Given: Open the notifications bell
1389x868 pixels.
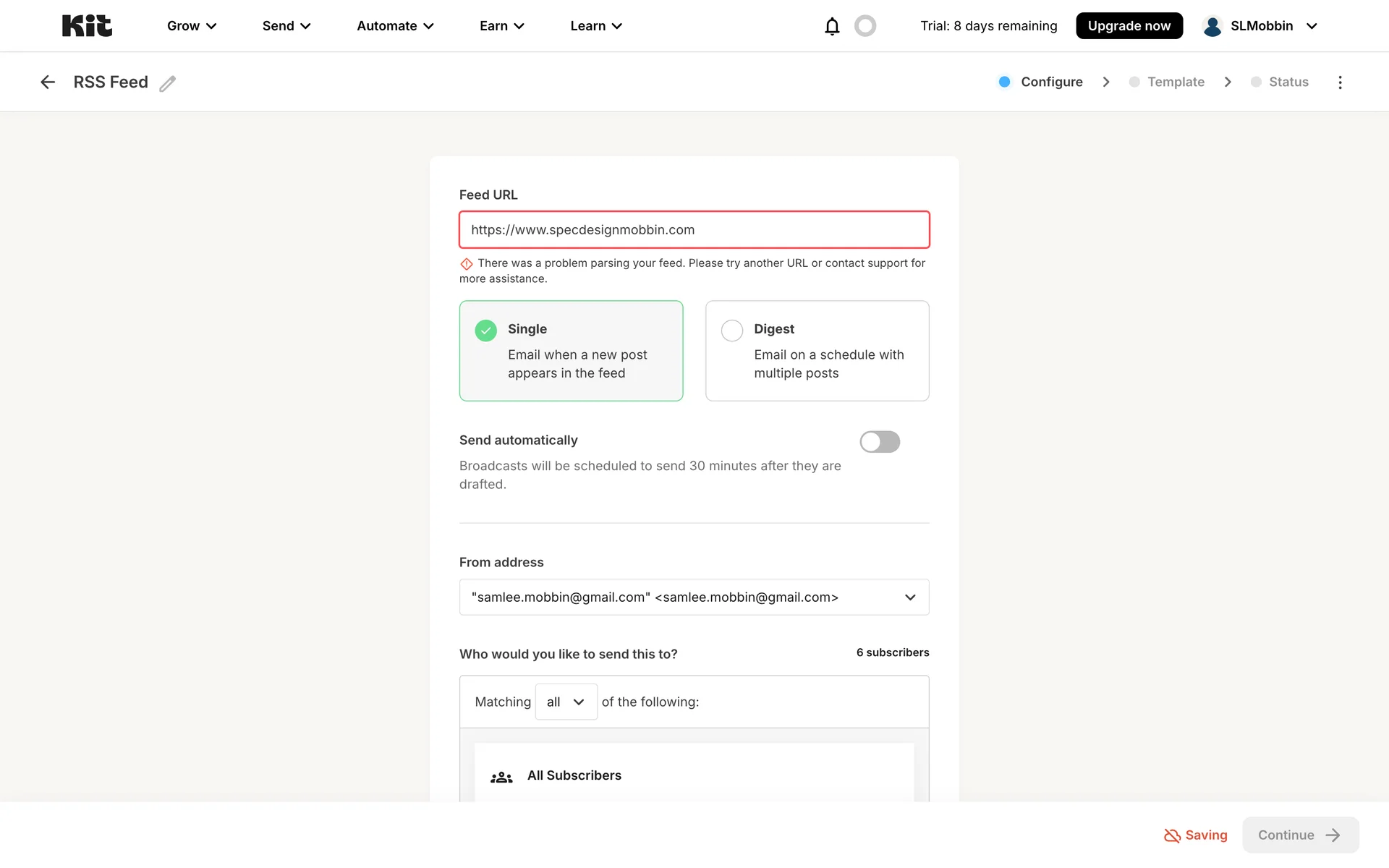Looking at the screenshot, I should tap(832, 26).
